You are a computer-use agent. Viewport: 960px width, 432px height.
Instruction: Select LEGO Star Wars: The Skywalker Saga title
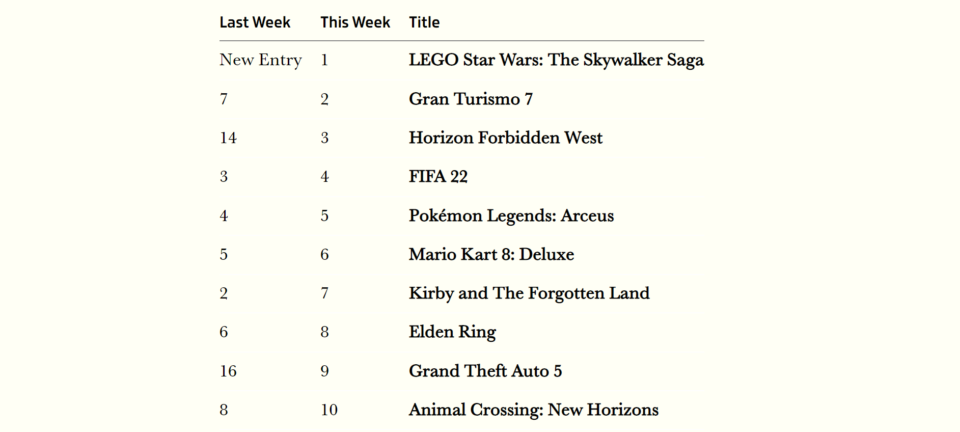pyautogui.click(x=556, y=60)
